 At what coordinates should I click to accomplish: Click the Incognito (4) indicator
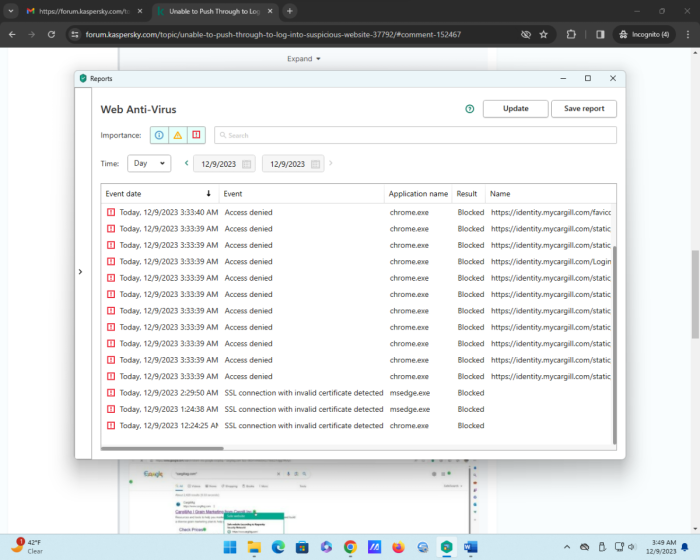pos(644,34)
